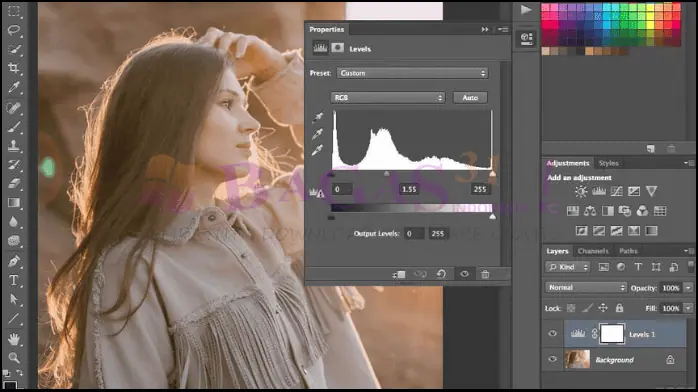The height and width of the screenshot is (392, 698).
Task: Switch to the Channels tab
Action: [593, 251]
